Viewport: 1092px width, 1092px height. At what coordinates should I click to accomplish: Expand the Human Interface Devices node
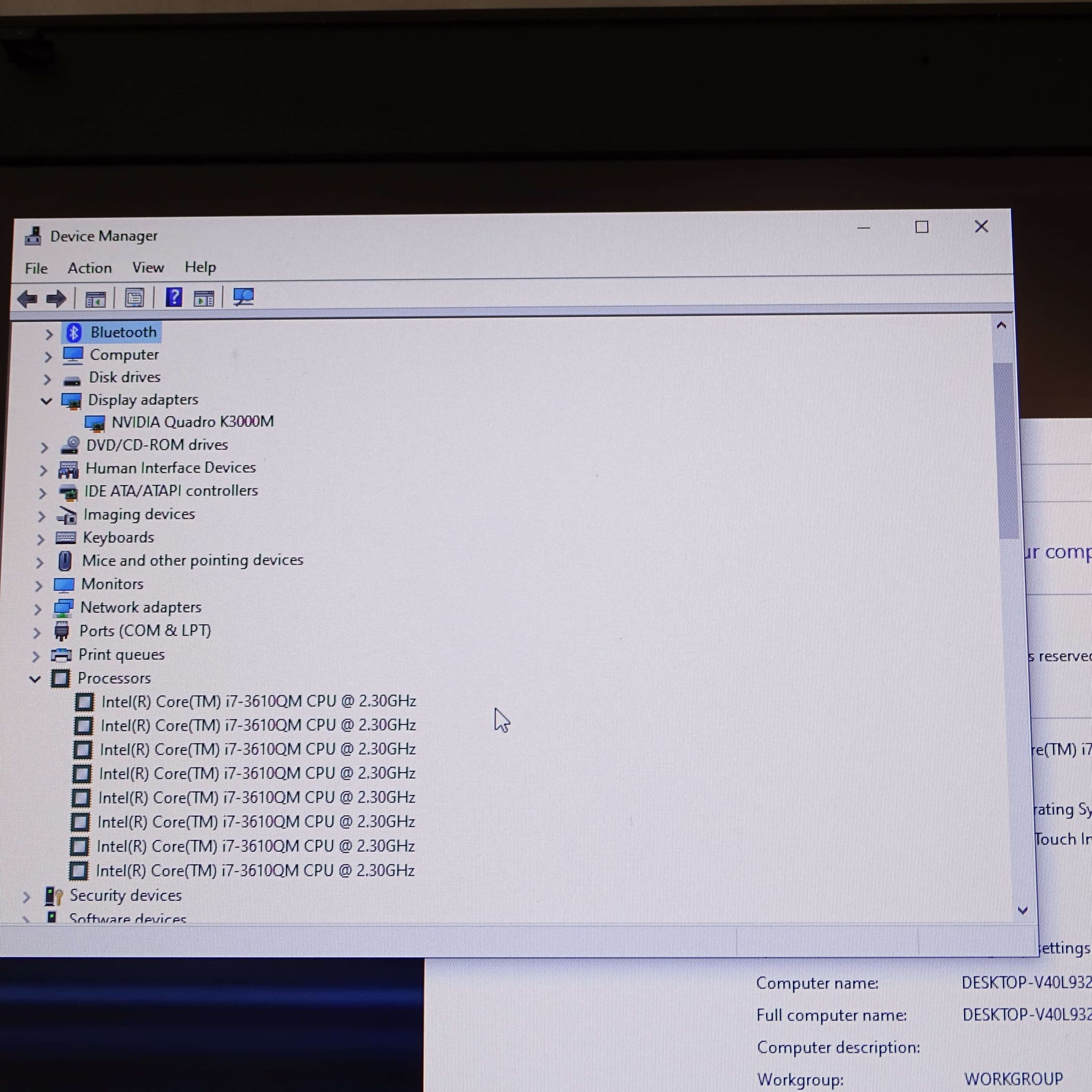click(44, 470)
